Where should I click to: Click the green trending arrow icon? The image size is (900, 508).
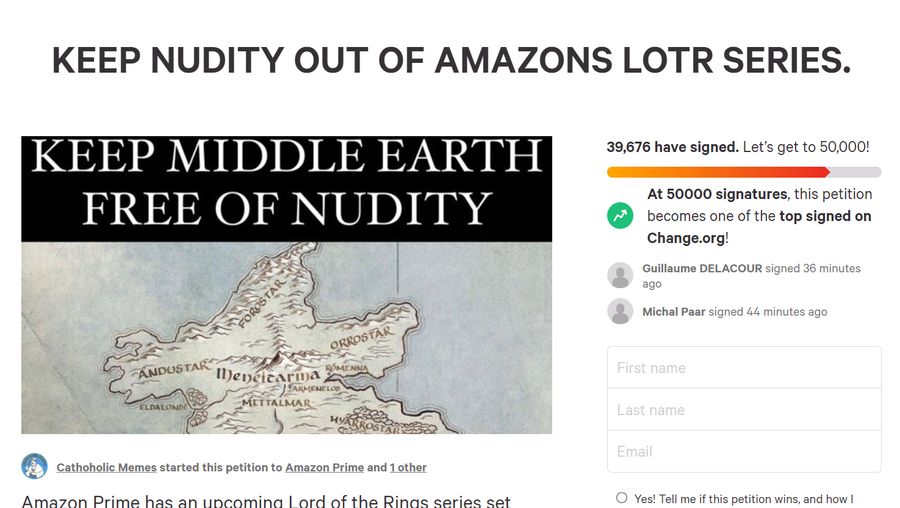pyautogui.click(x=620, y=216)
